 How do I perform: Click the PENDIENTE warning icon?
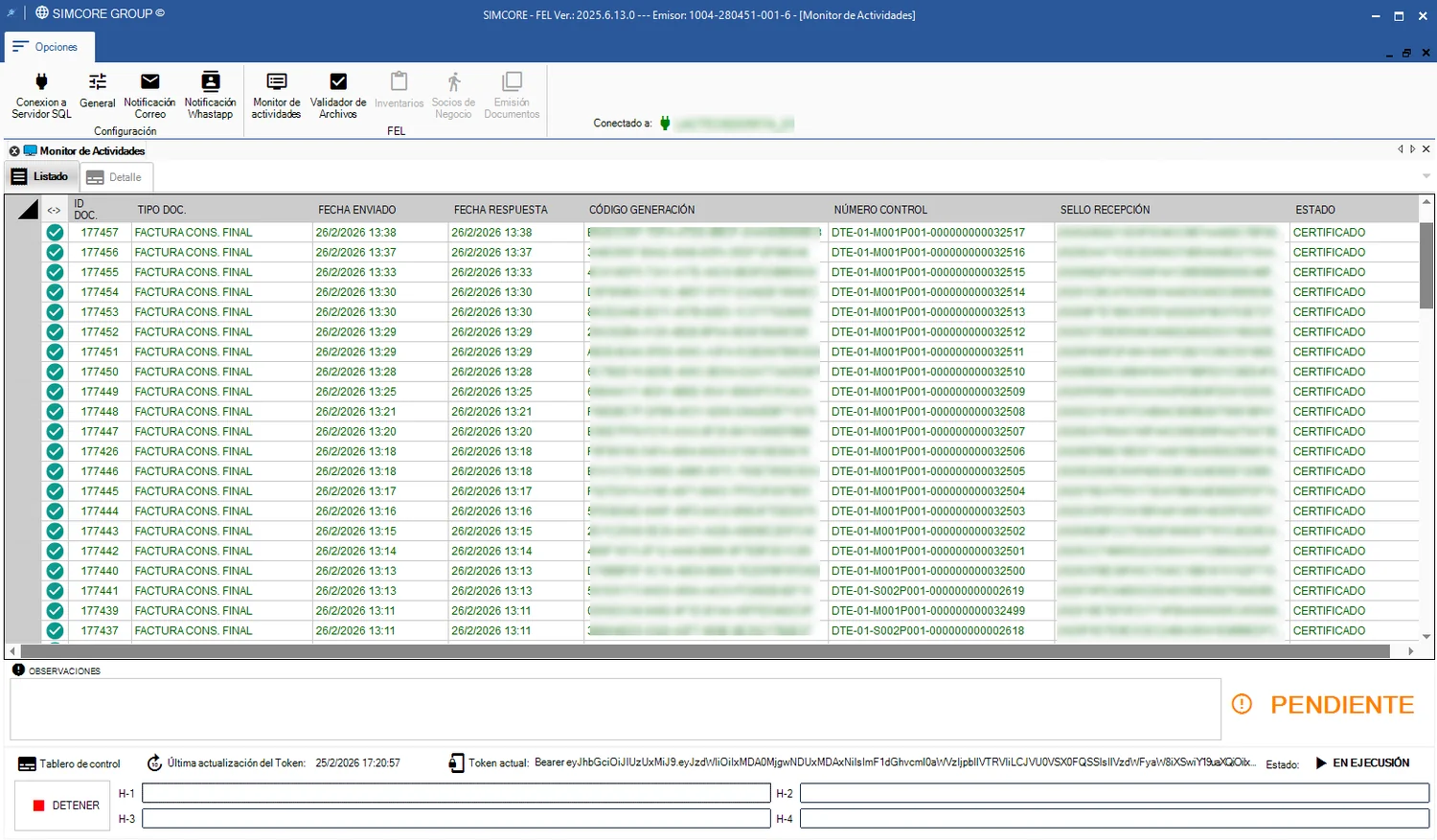[x=1242, y=704]
